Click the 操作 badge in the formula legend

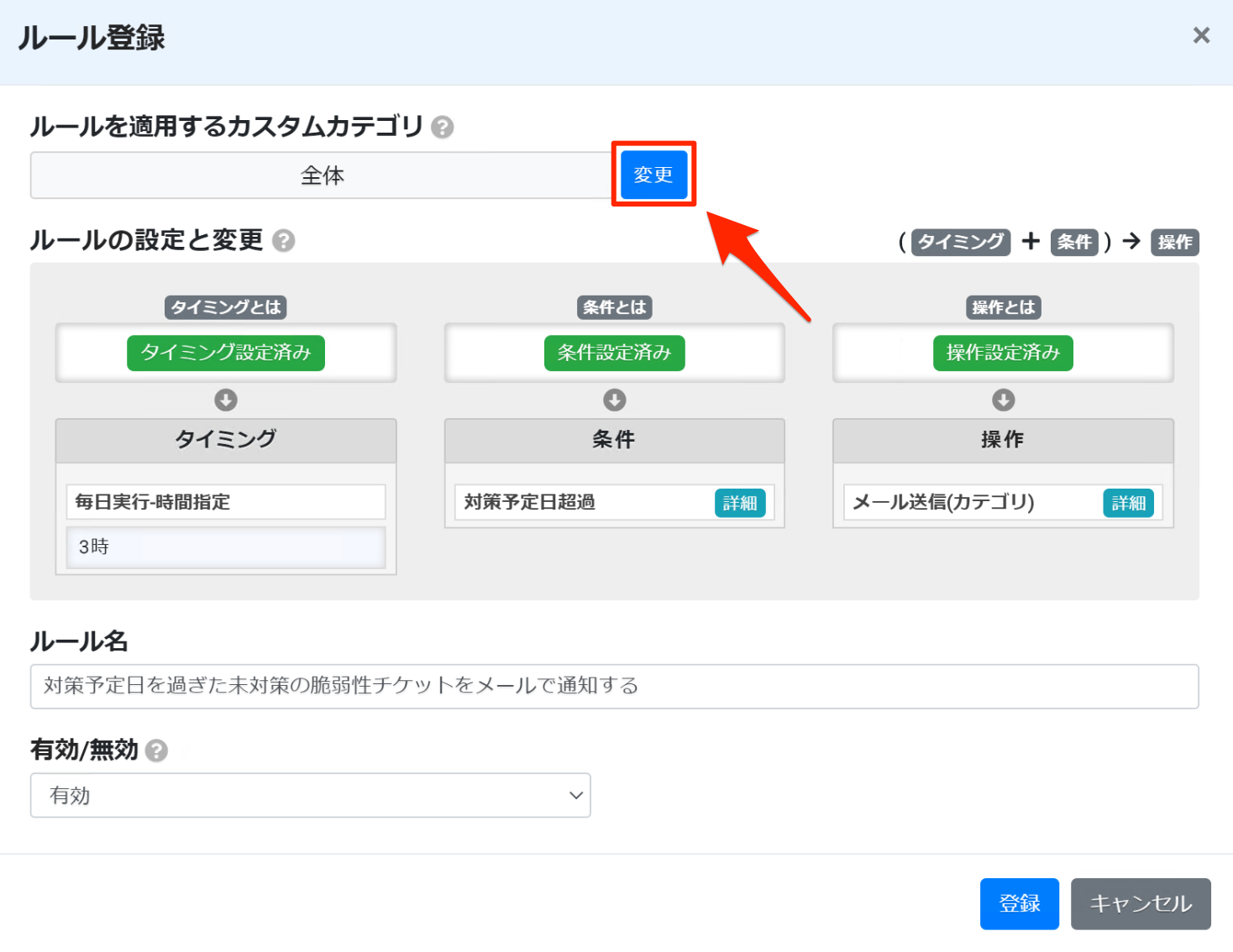coord(1175,242)
